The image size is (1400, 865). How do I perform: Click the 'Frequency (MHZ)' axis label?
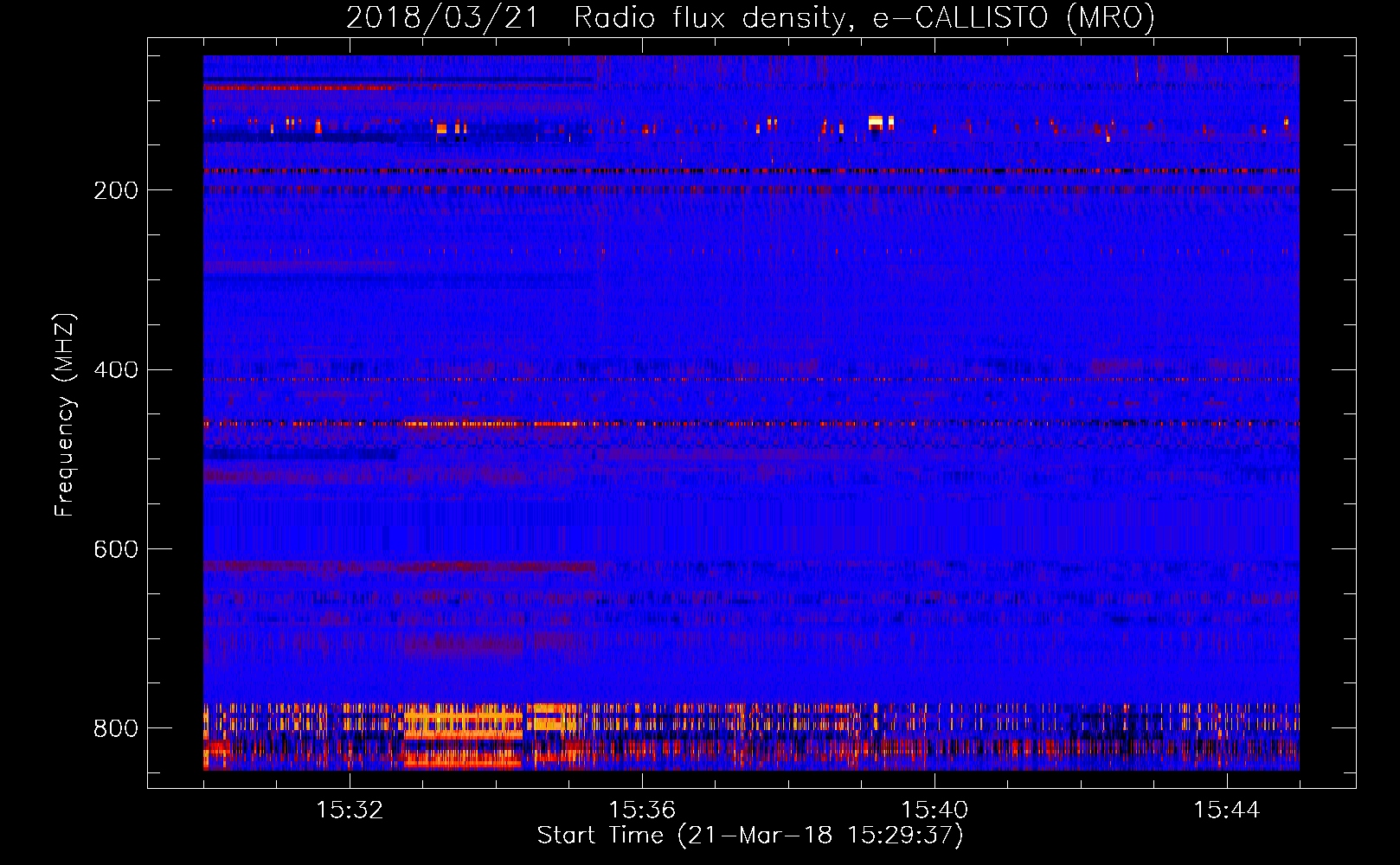coord(64,414)
